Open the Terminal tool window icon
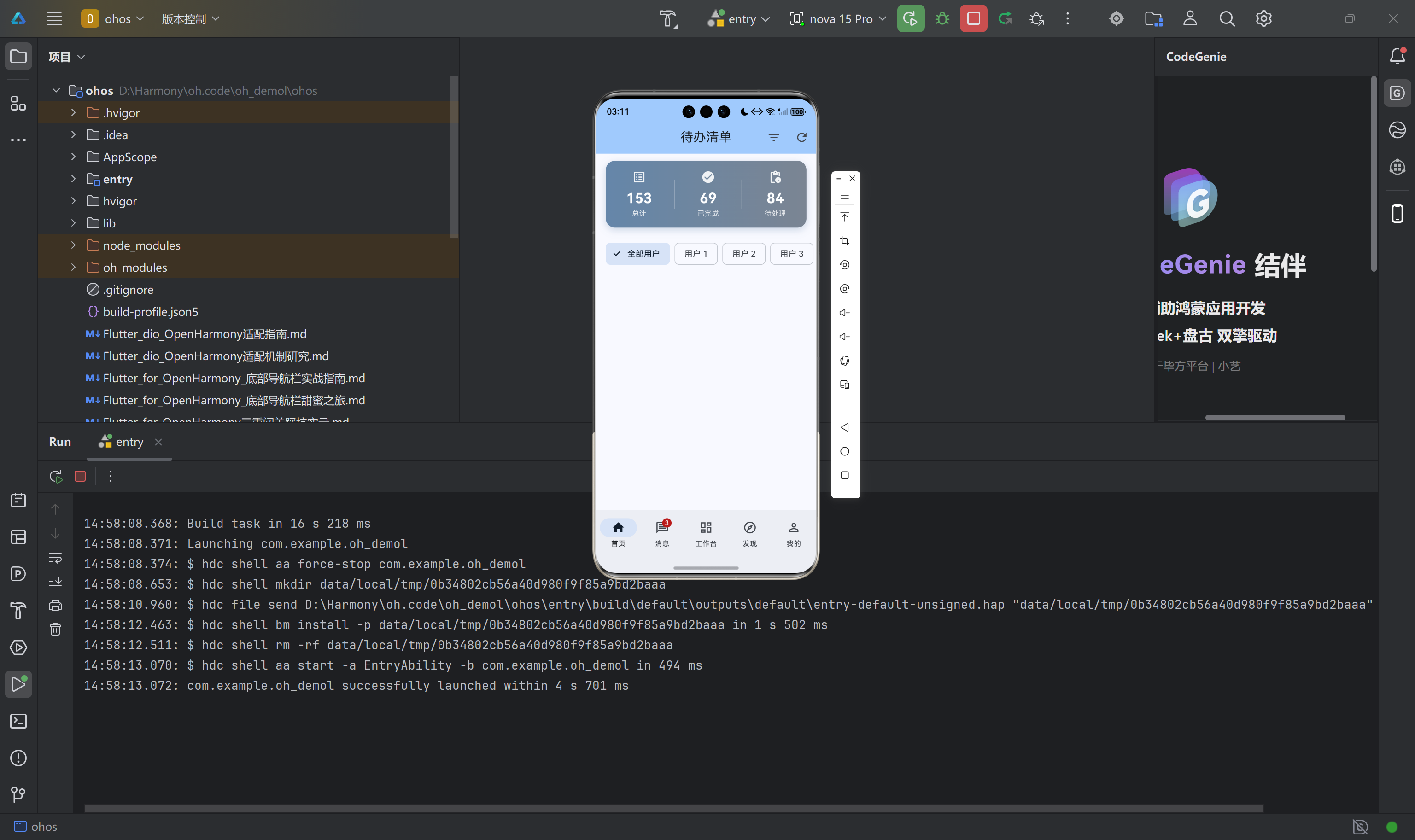 18,721
